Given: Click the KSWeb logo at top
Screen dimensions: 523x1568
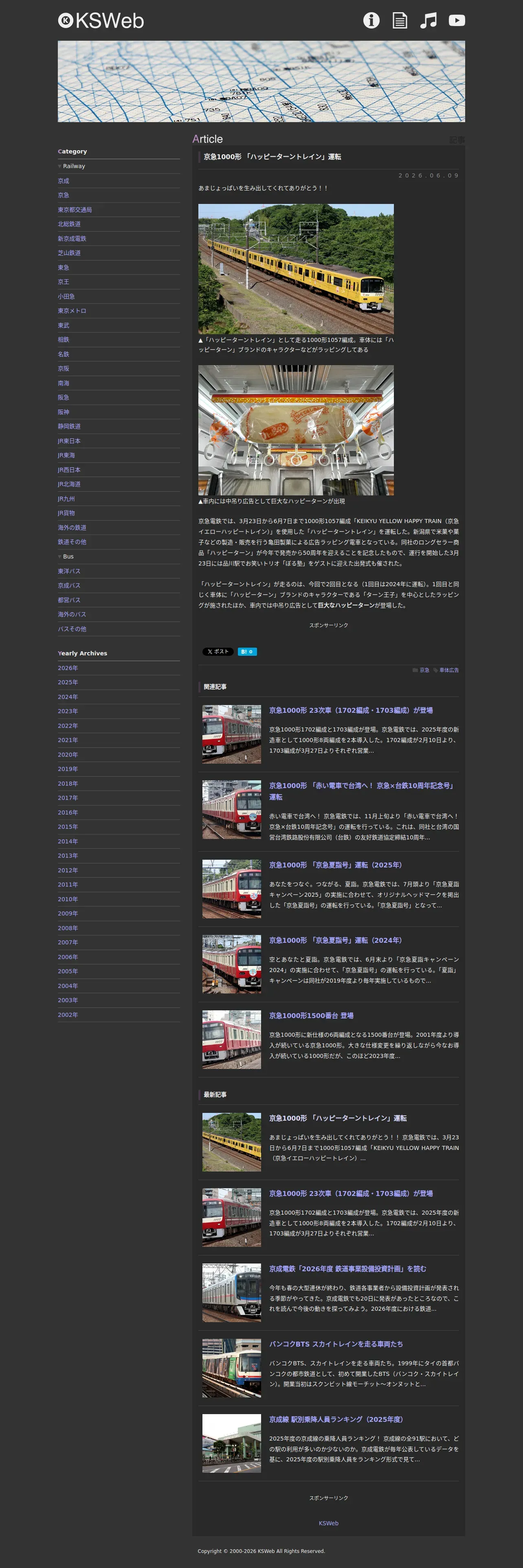Looking at the screenshot, I should tap(101, 21).
